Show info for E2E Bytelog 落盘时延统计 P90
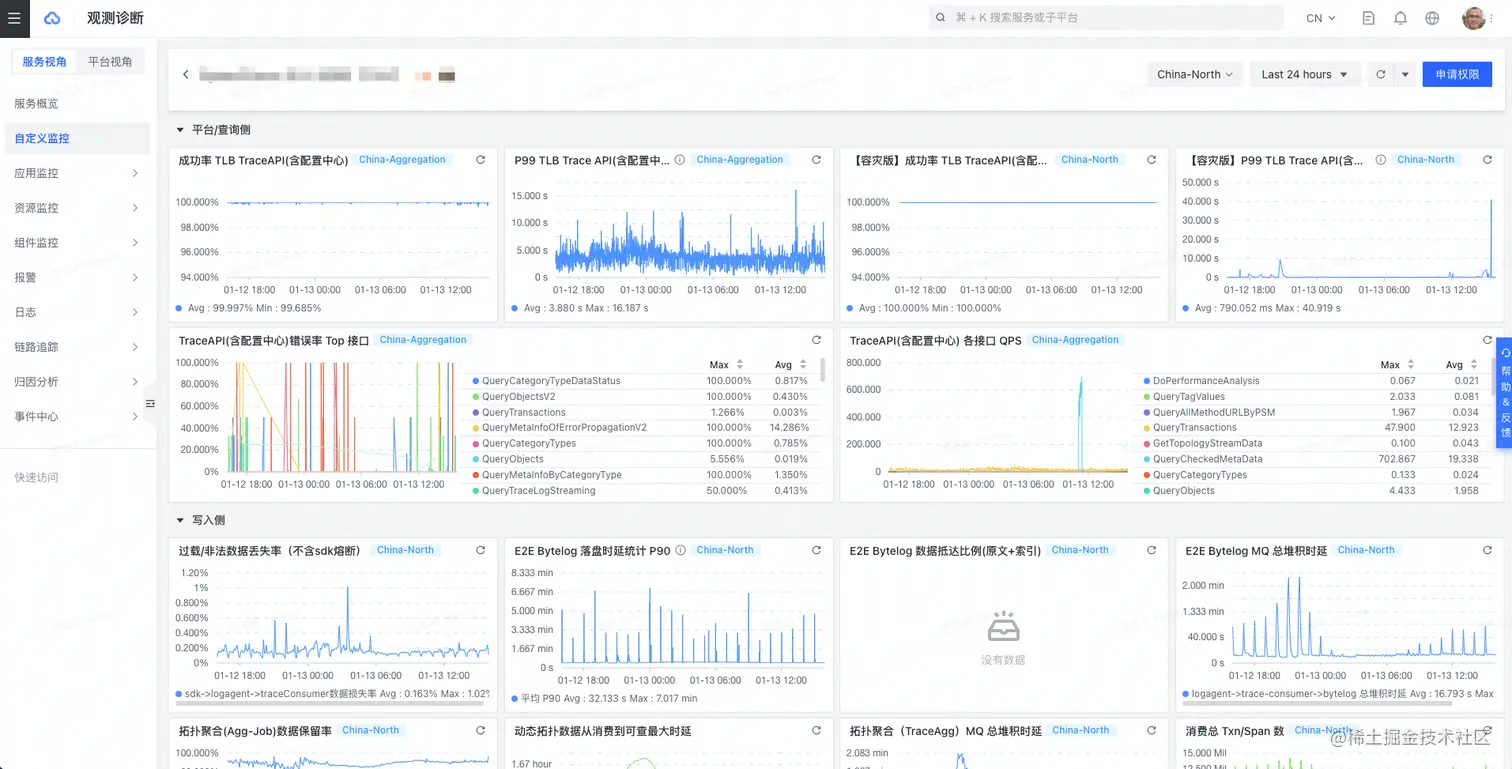This screenshot has width=1512, height=769. click(x=681, y=550)
